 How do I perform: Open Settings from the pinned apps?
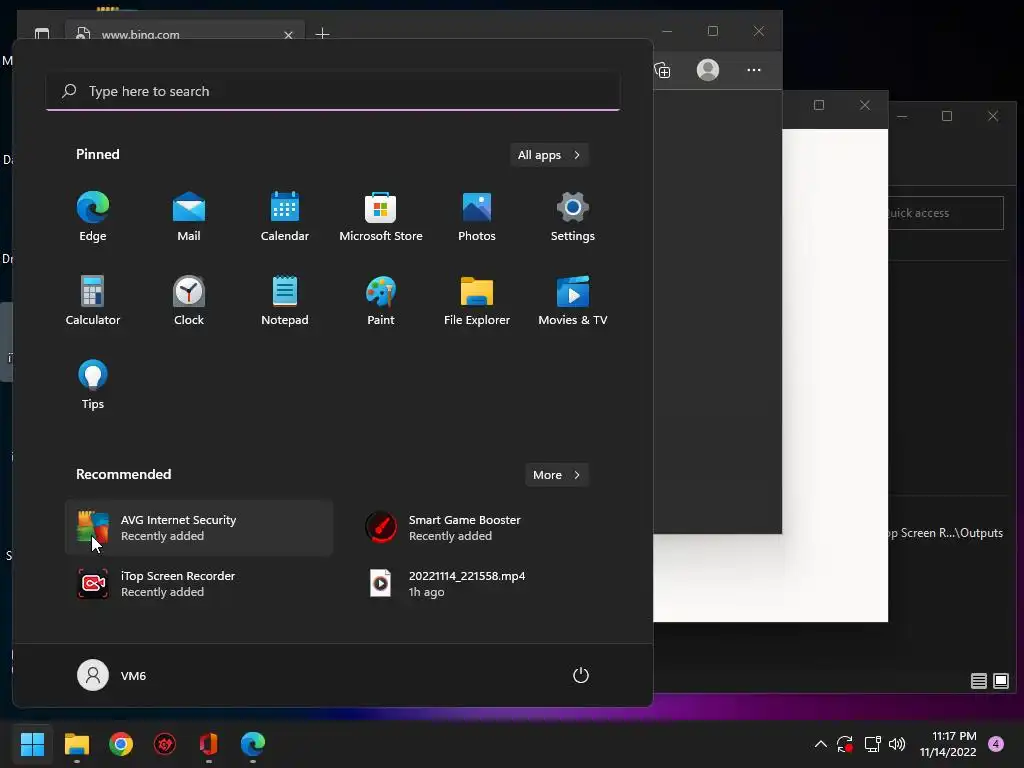click(573, 217)
